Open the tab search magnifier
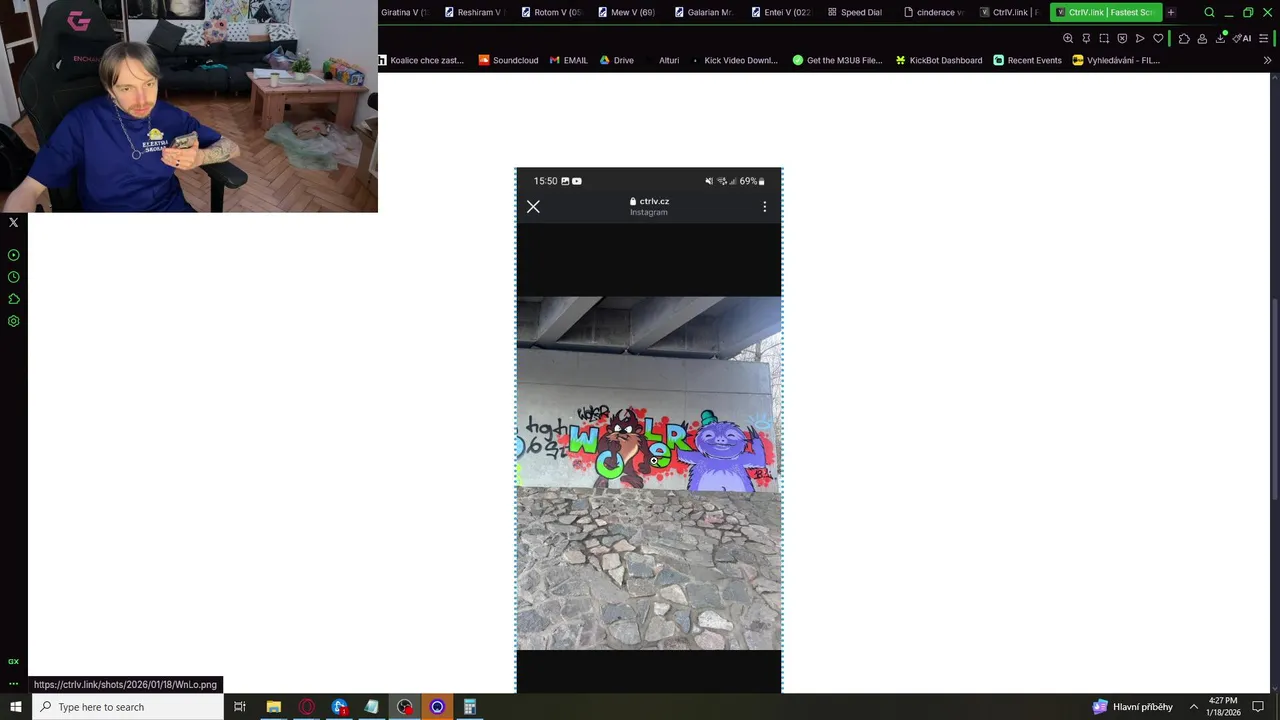Screen dimensions: 1280x720 click(1209, 12)
